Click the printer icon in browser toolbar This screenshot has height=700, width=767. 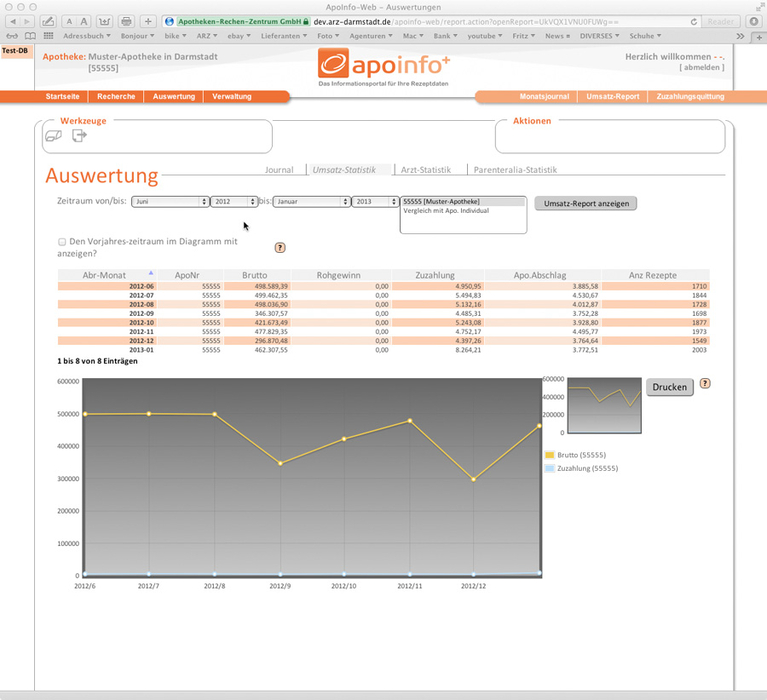coord(125,21)
